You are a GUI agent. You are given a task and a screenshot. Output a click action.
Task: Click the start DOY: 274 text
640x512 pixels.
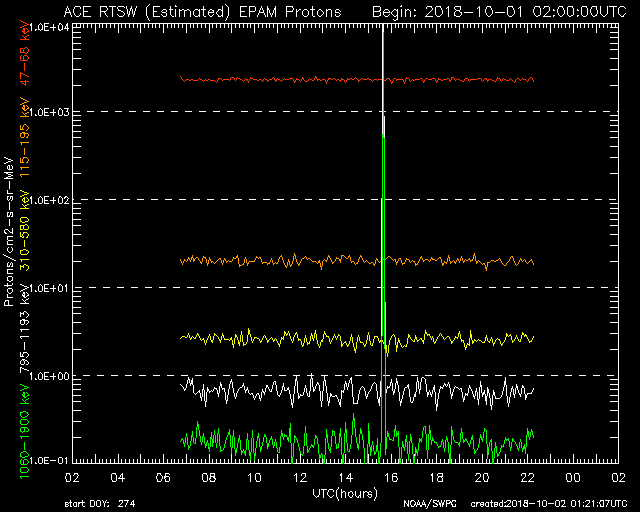pos(97,504)
